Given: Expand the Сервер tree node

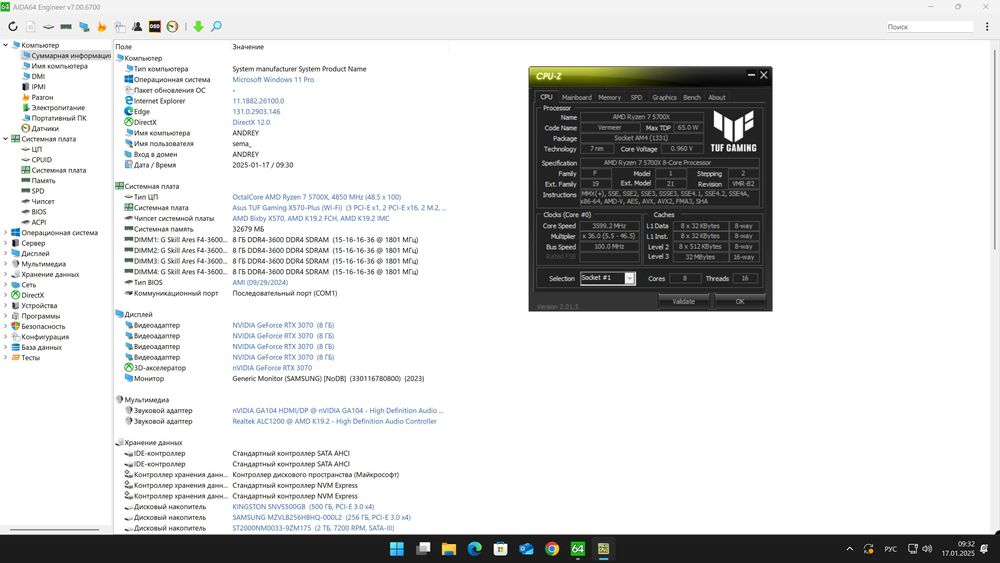Looking at the screenshot, I should [6, 243].
